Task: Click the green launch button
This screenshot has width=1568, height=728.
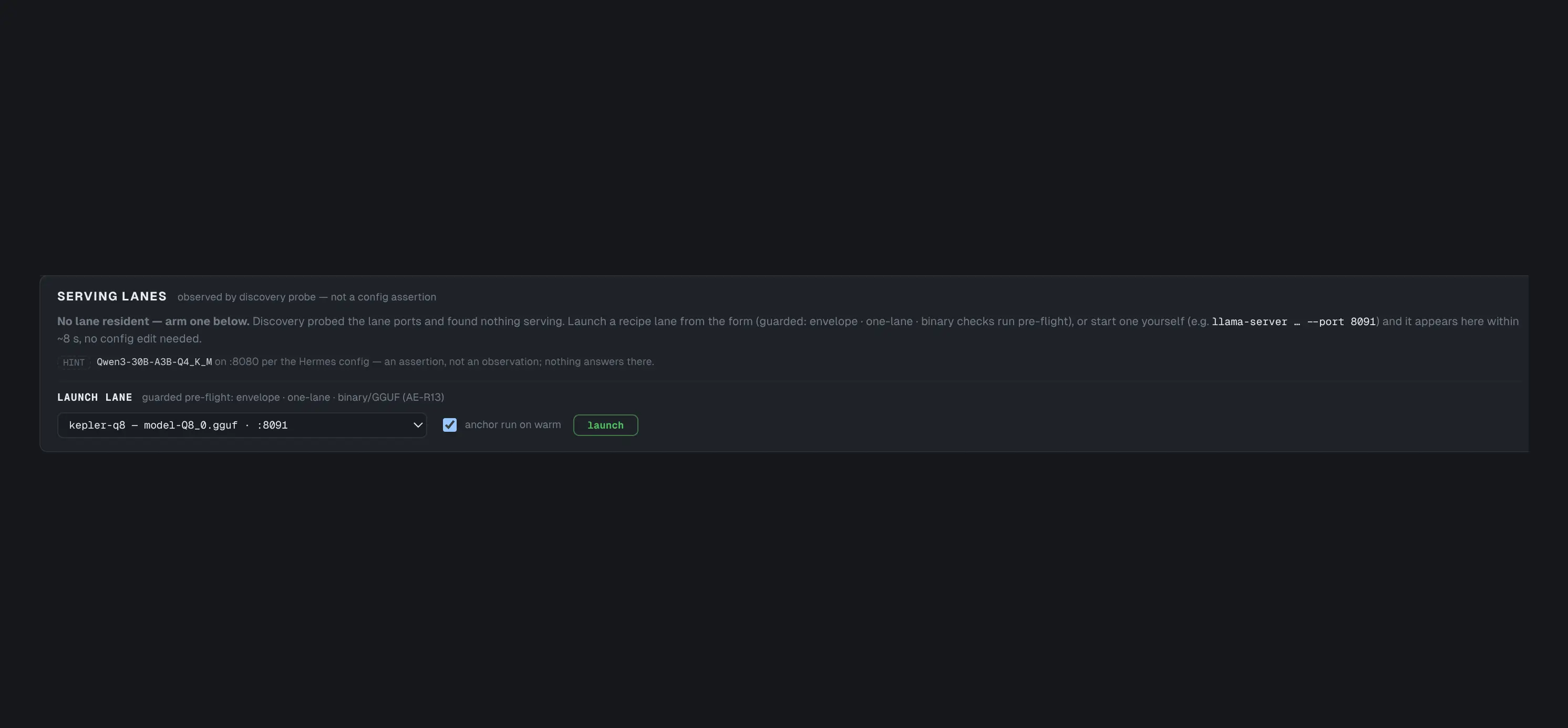Action: click(605, 425)
